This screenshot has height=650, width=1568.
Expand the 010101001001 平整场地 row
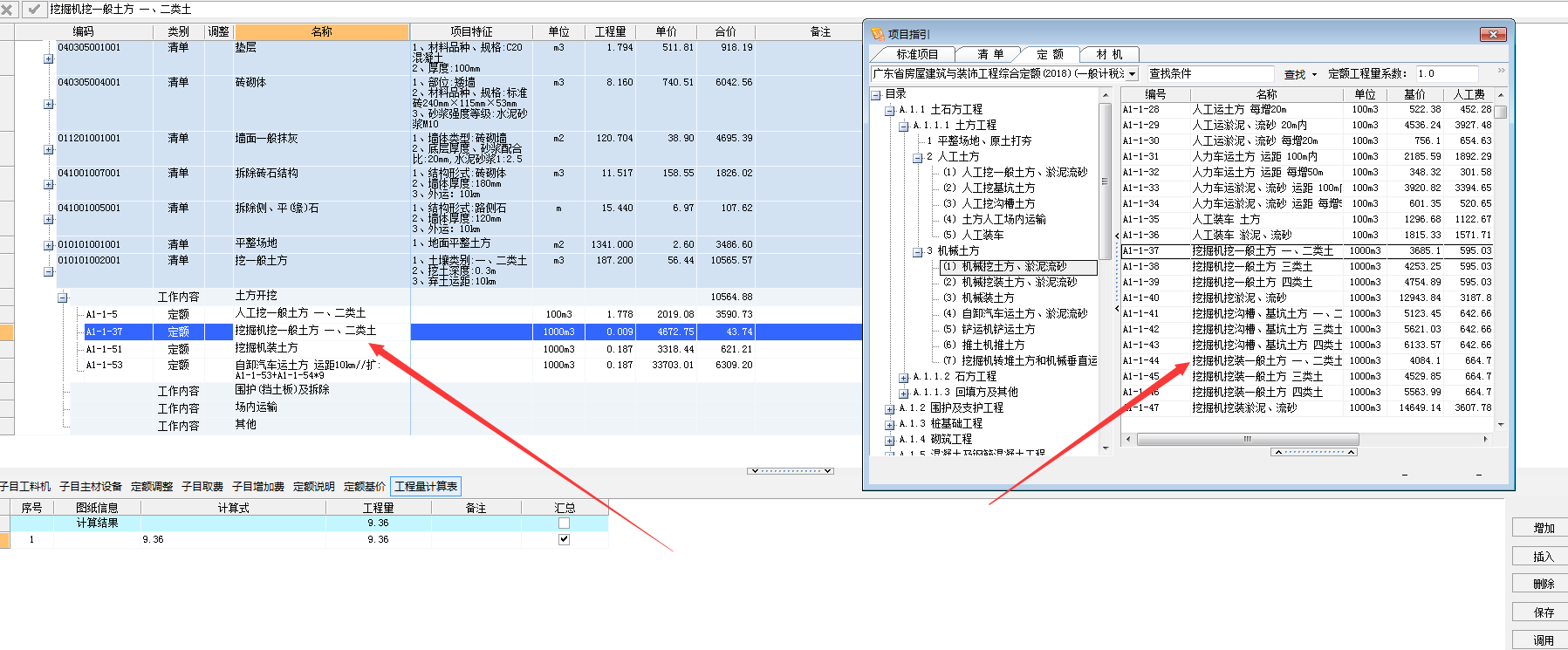49,245
